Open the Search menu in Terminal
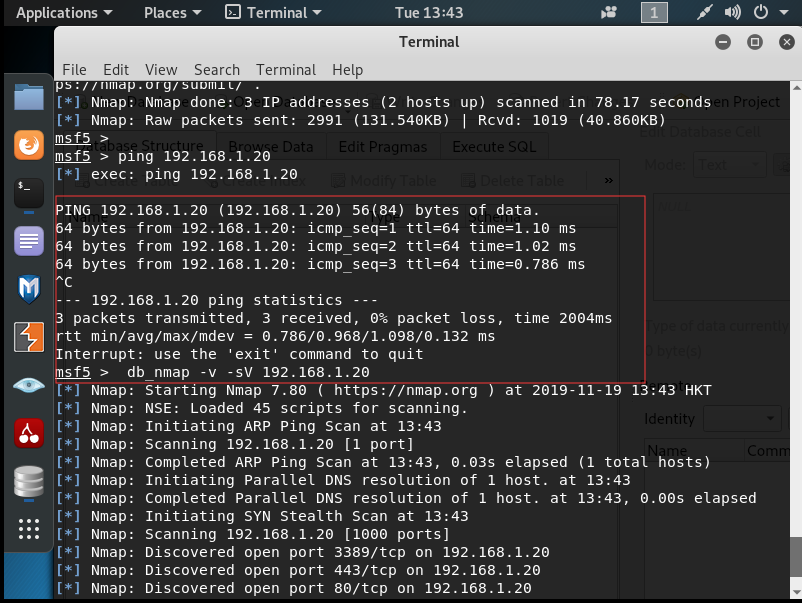The width and height of the screenshot is (802, 603). (x=217, y=70)
